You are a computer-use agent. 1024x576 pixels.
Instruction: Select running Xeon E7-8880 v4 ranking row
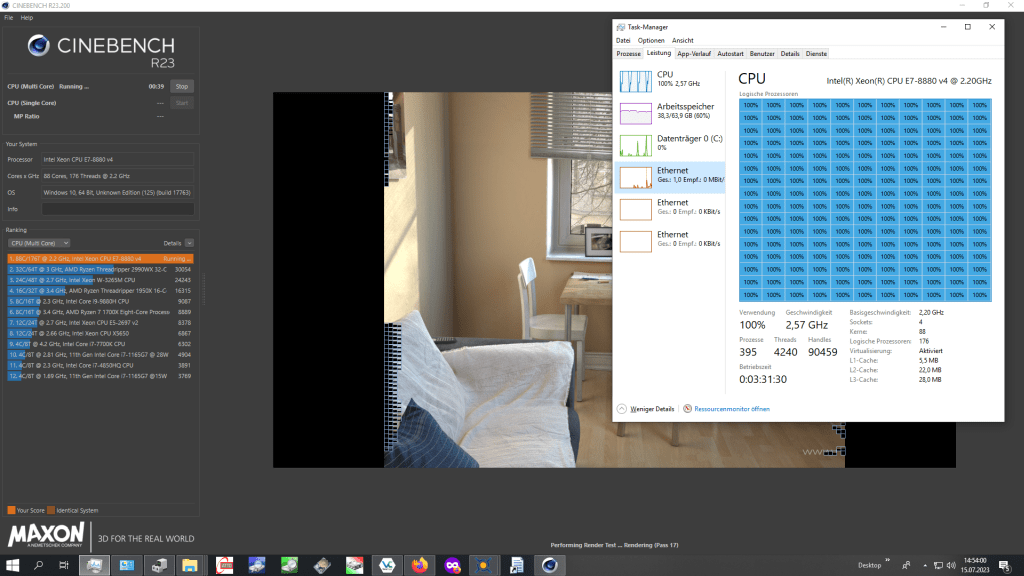[x=100, y=259]
